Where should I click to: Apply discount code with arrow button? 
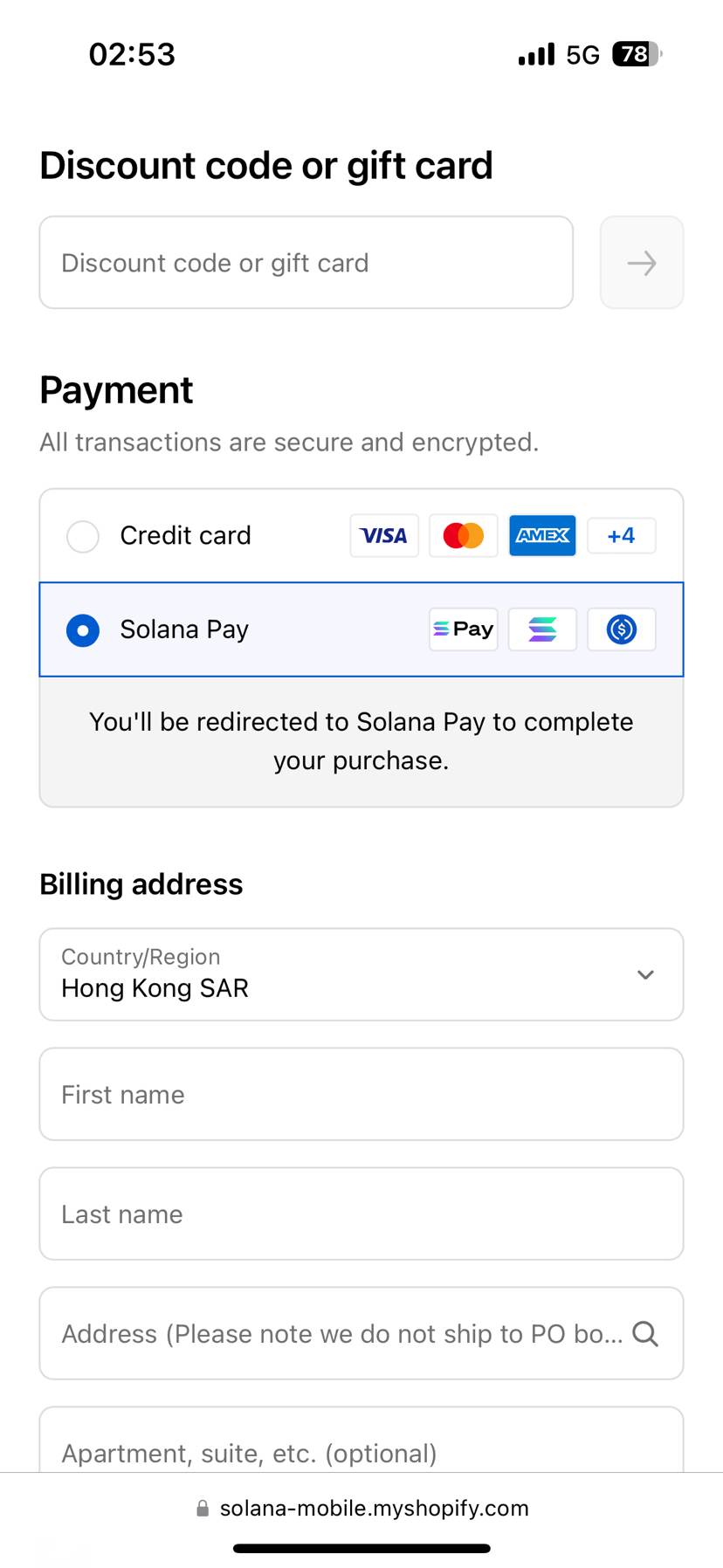pyautogui.click(x=642, y=263)
